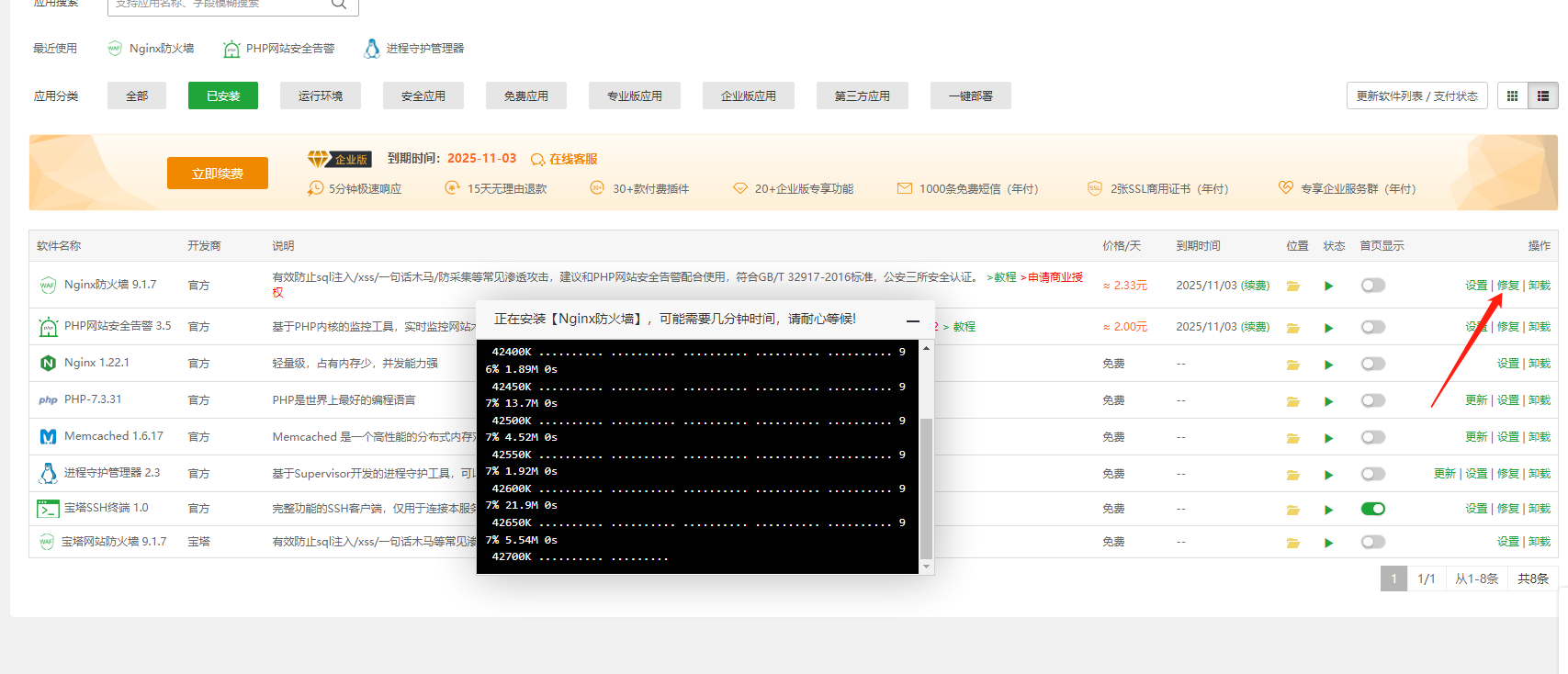Click page number 1 in pagination
Screen dimensions: 1568x674
[x=1393, y=579]
